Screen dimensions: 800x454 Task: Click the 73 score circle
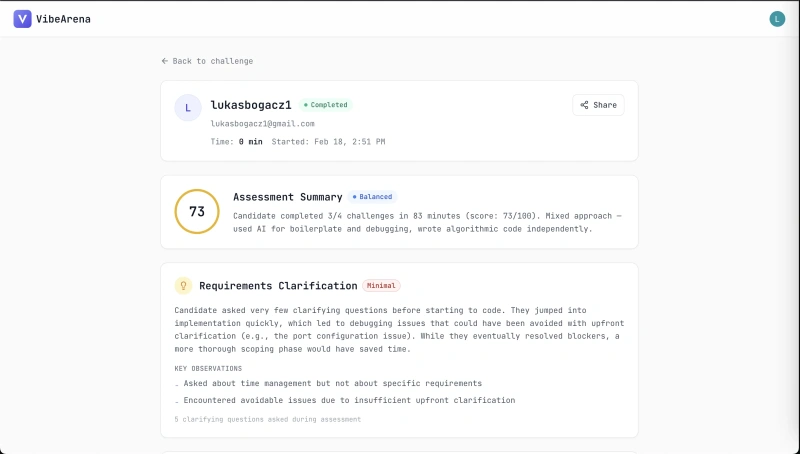pos(197,211)
